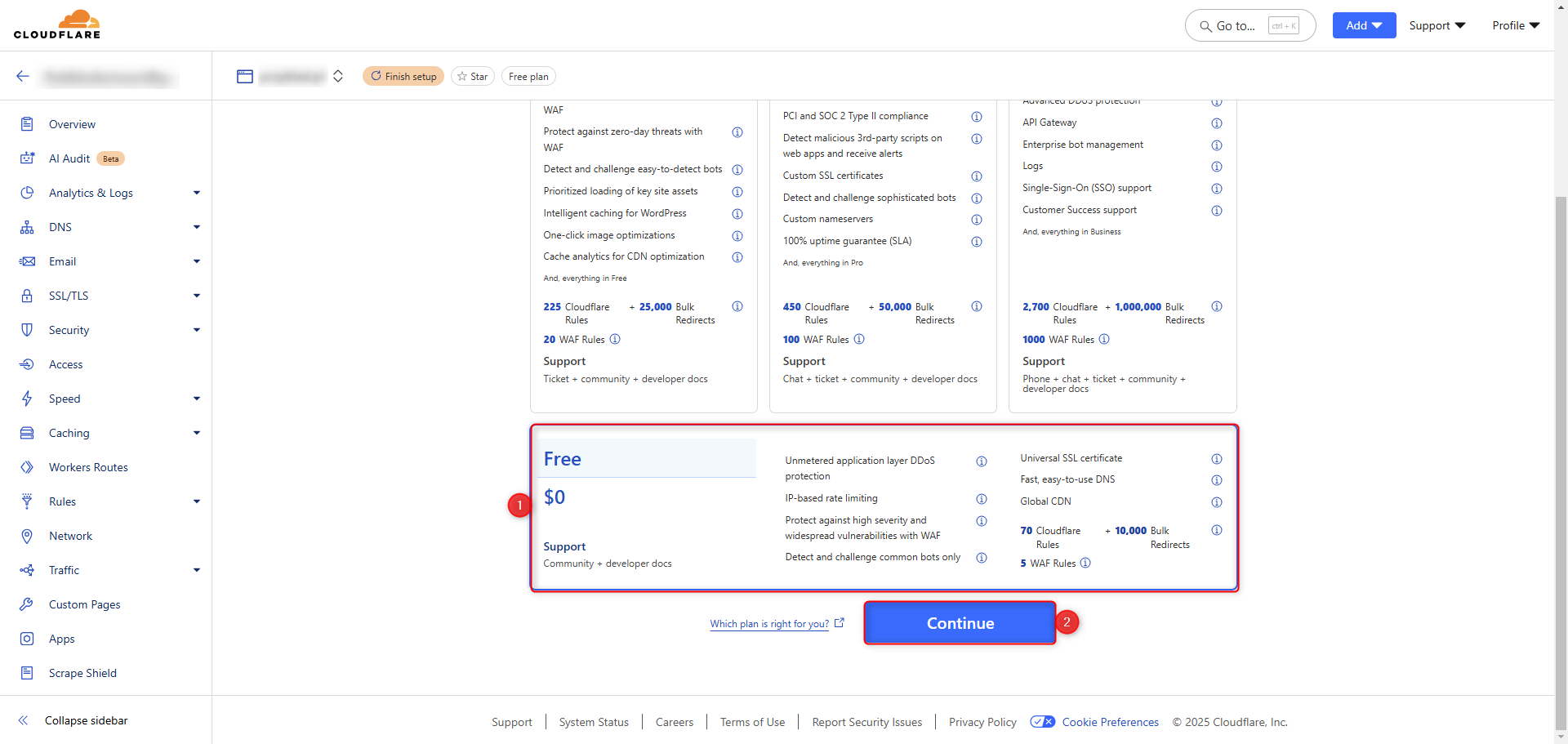Click info icon next to Custom nameservers
Image resolution: width=1568 pixels, height=744 pixels.
[977, 220]
